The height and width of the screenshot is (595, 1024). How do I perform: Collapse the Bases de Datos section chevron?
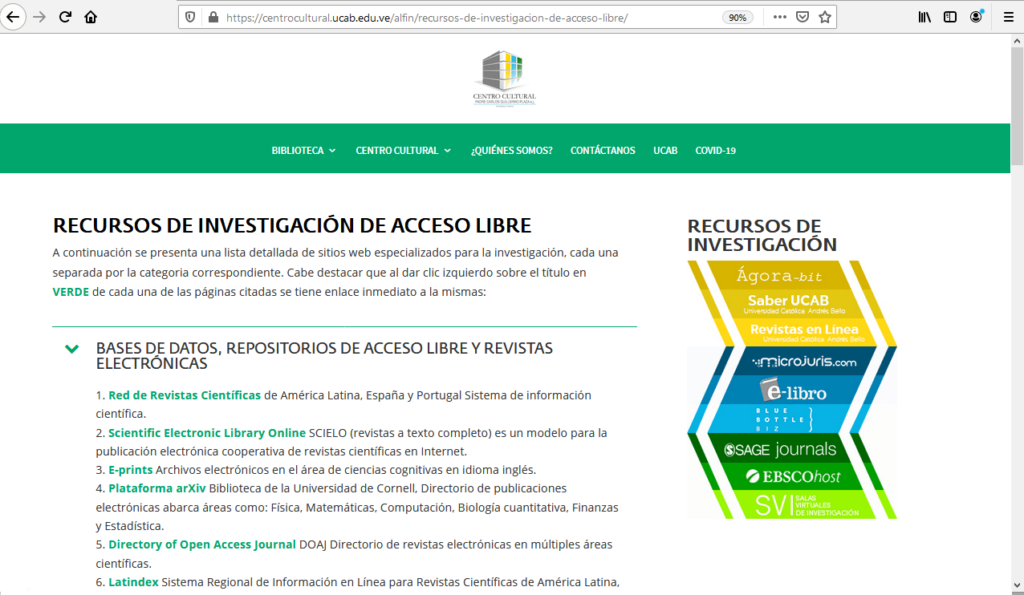(72, 349)
